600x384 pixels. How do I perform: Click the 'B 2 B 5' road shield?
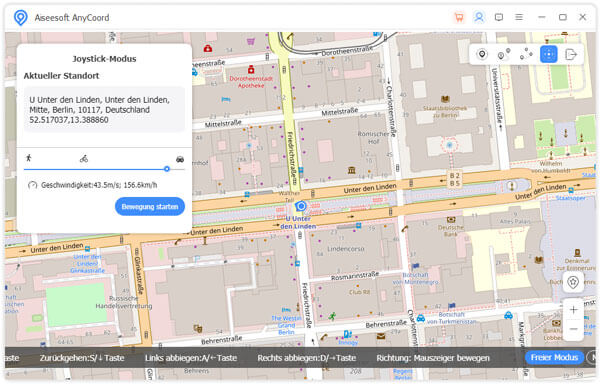(x=455, y=179)
